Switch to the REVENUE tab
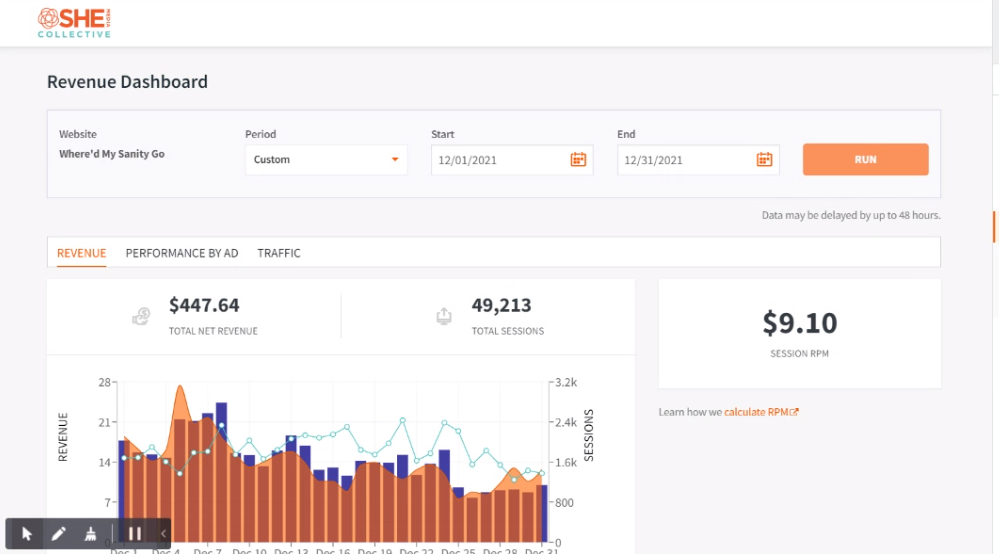This screenshot has height=554, width=999. coord(82,253)
